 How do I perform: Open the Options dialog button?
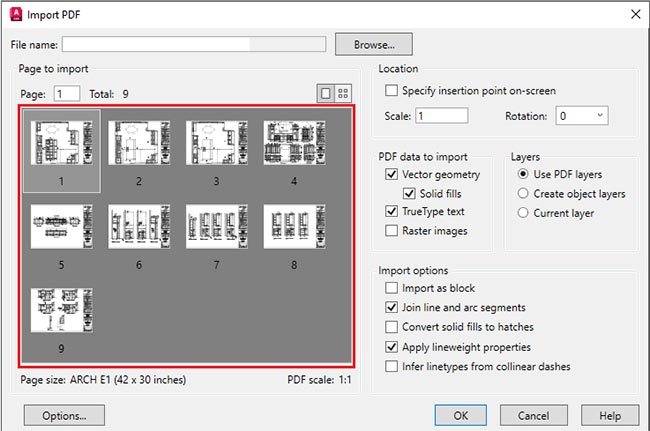pos(66,414)
